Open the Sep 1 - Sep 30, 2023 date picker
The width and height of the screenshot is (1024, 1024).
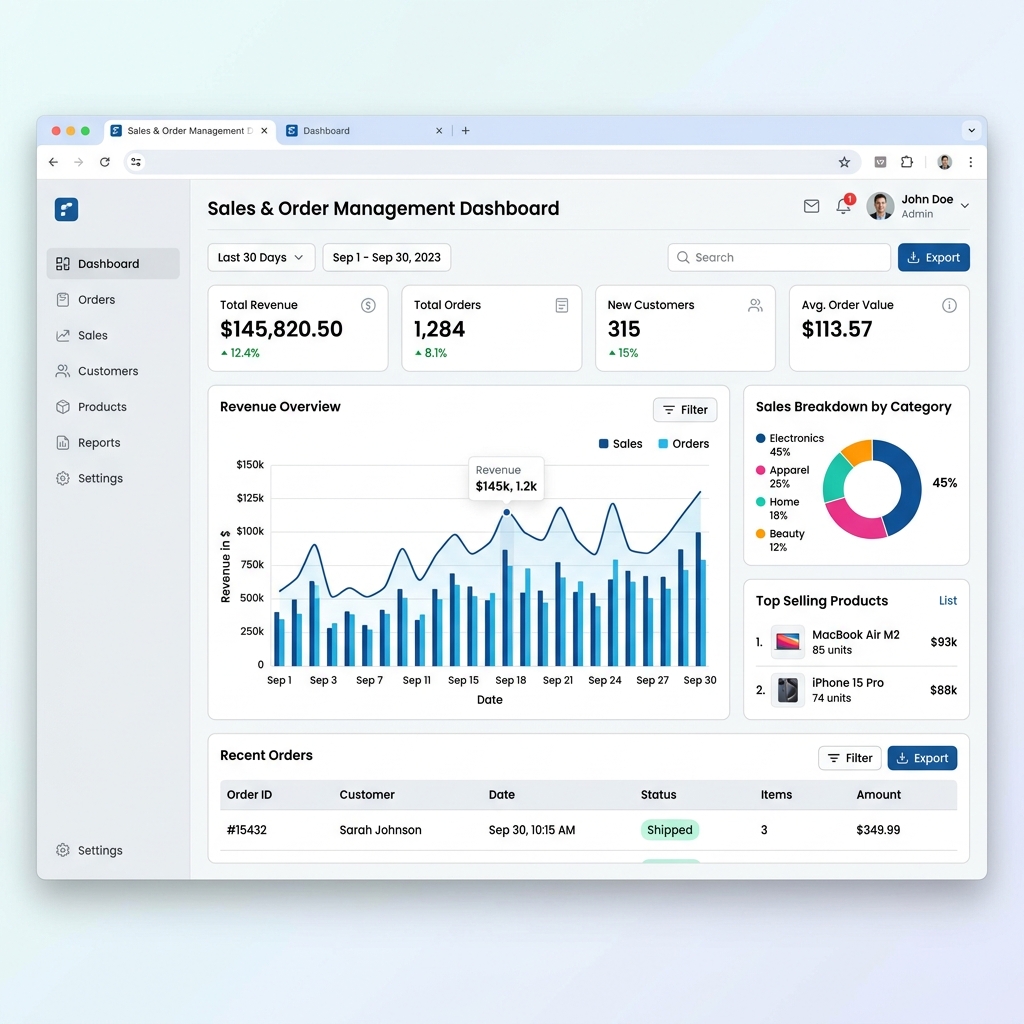[386, 257]
